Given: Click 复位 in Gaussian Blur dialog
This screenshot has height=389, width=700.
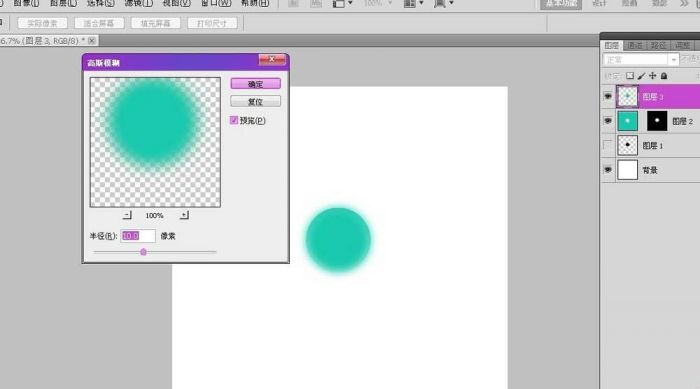Looking at the screenshot, I should (255, 101).
